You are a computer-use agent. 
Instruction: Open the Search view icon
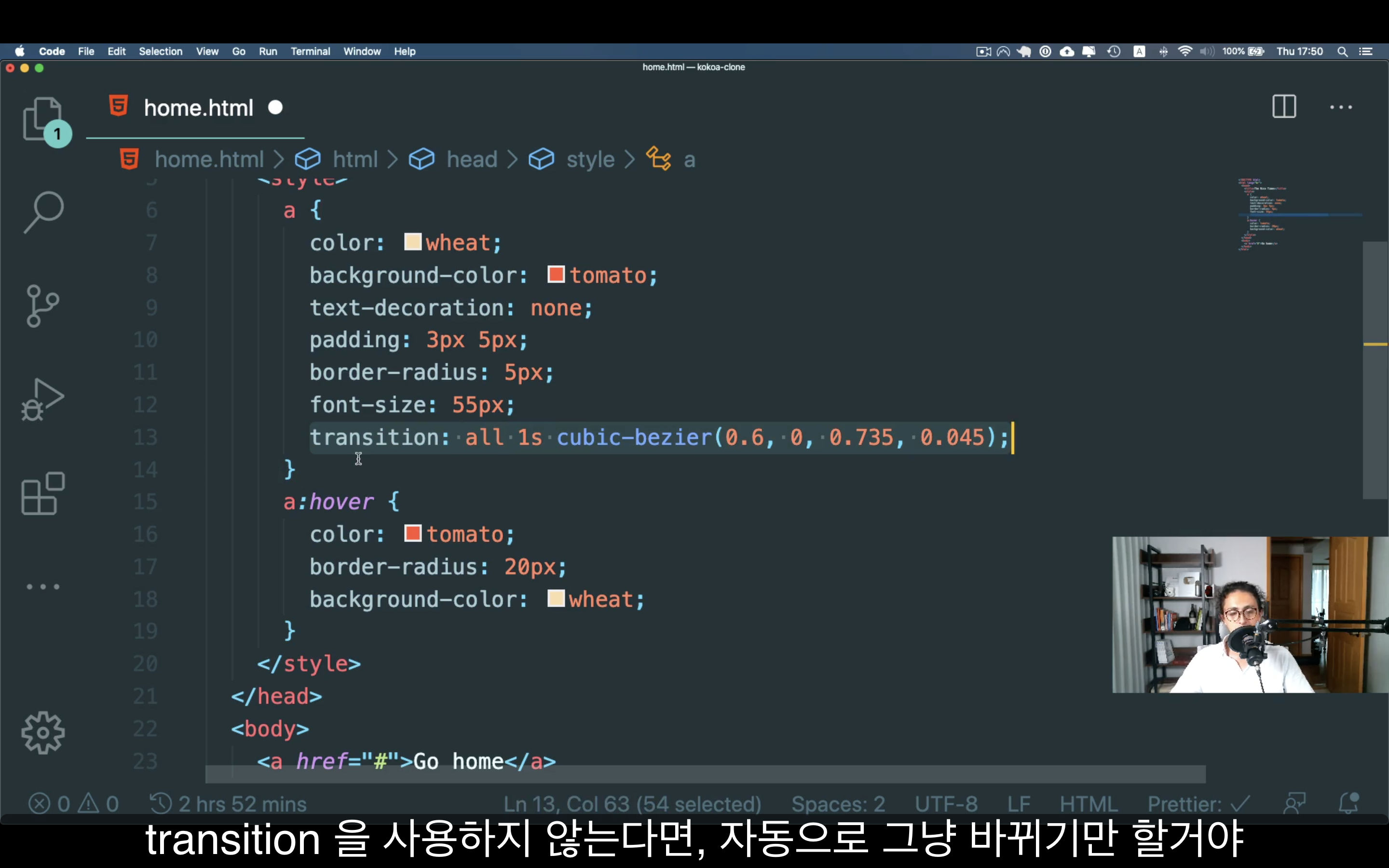coord(42,212)
